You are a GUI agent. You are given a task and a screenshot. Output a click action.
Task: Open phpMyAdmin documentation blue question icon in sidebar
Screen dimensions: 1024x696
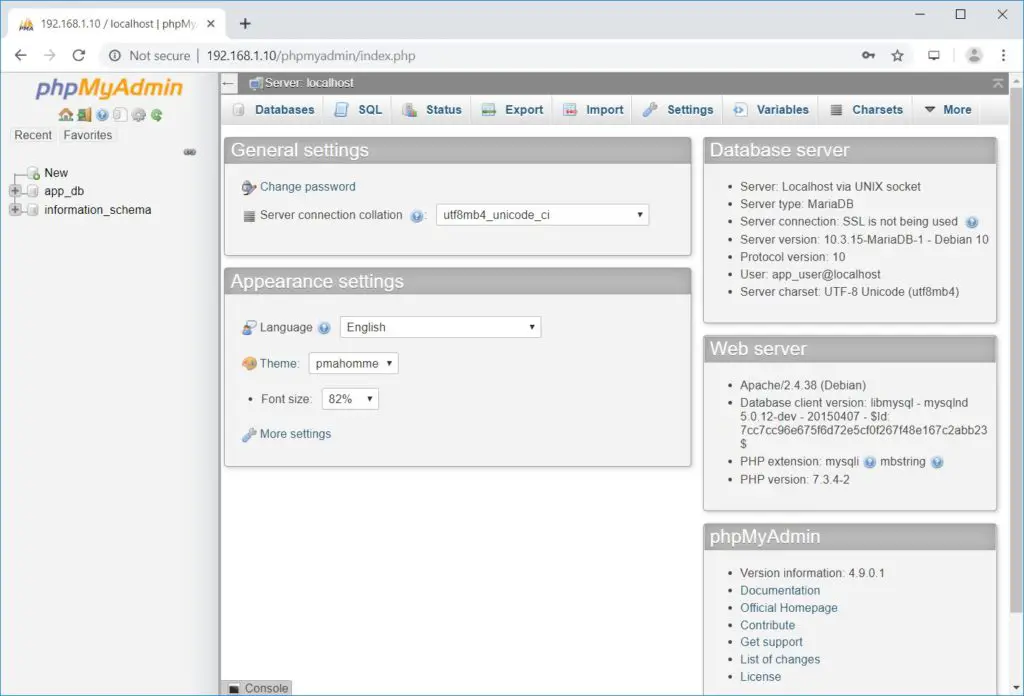(x=102, y=115)
